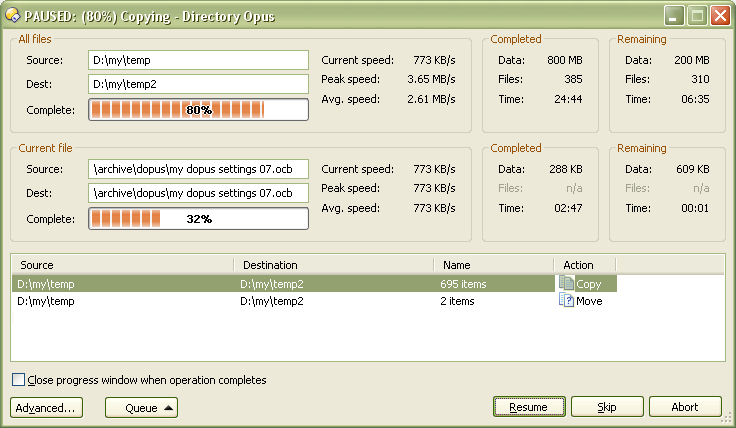Click the Name column header
Image resolution: width=736 pixels, height=428 pixels.
493,265
